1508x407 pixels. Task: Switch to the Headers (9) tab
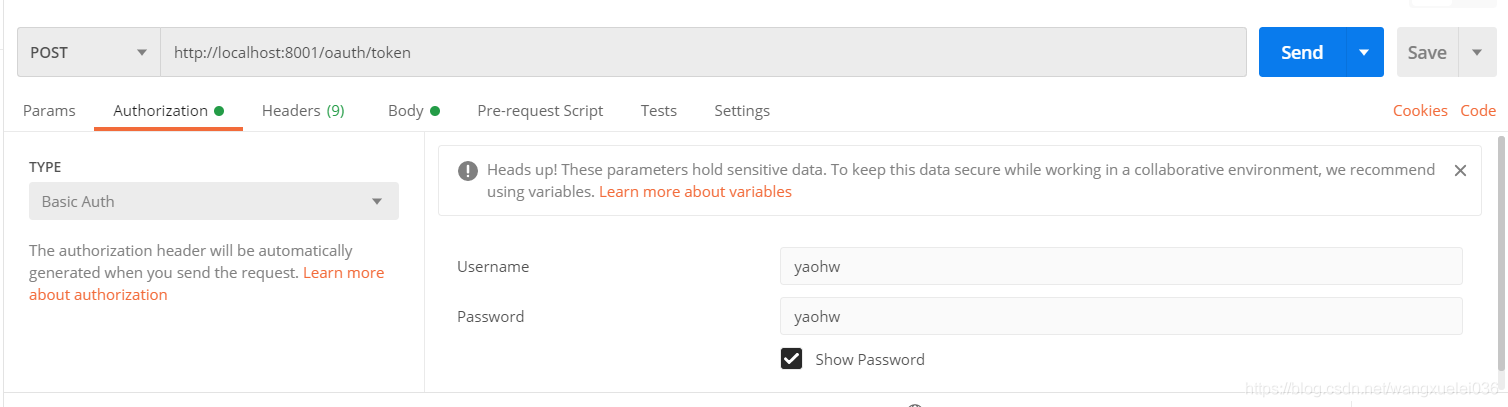point(303,111)
